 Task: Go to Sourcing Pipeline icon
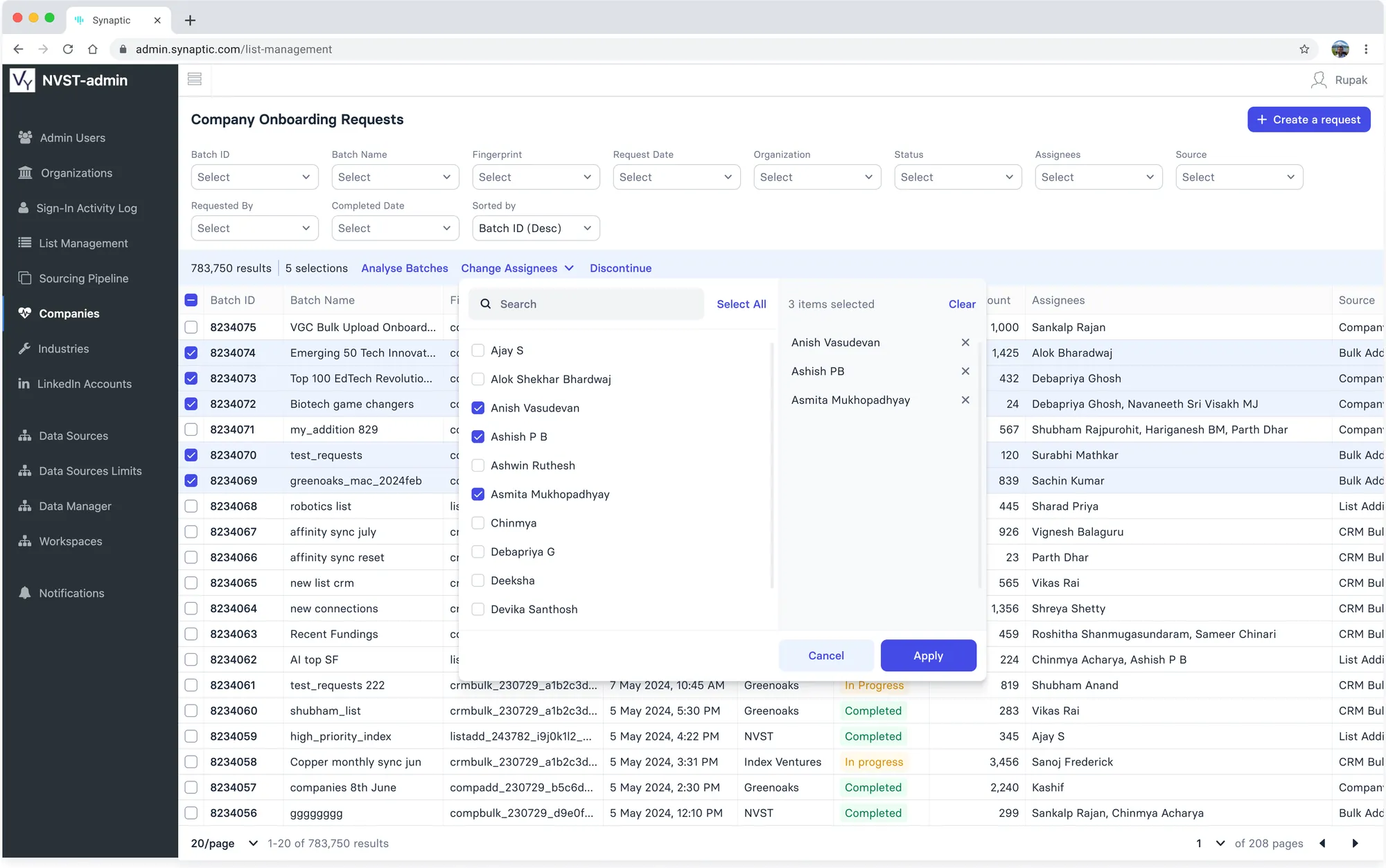(x=25, y=278)
